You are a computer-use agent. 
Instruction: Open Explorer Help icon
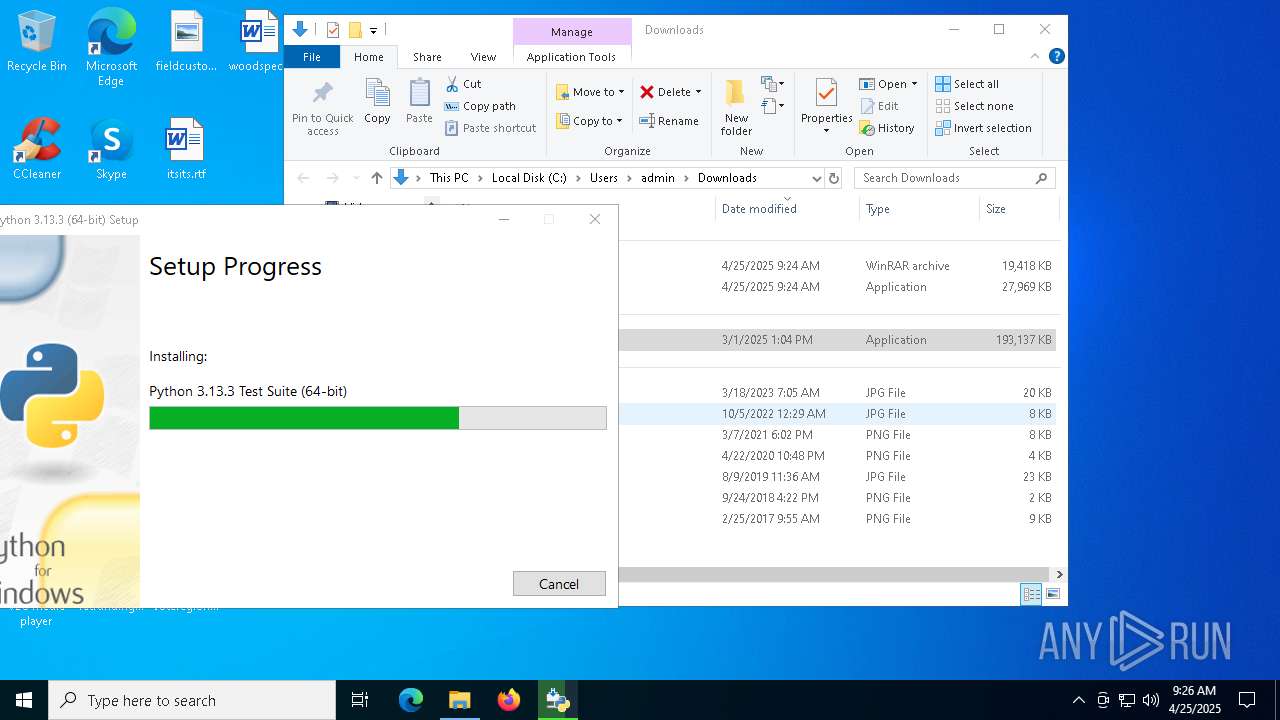click(x=1056, y=56)
